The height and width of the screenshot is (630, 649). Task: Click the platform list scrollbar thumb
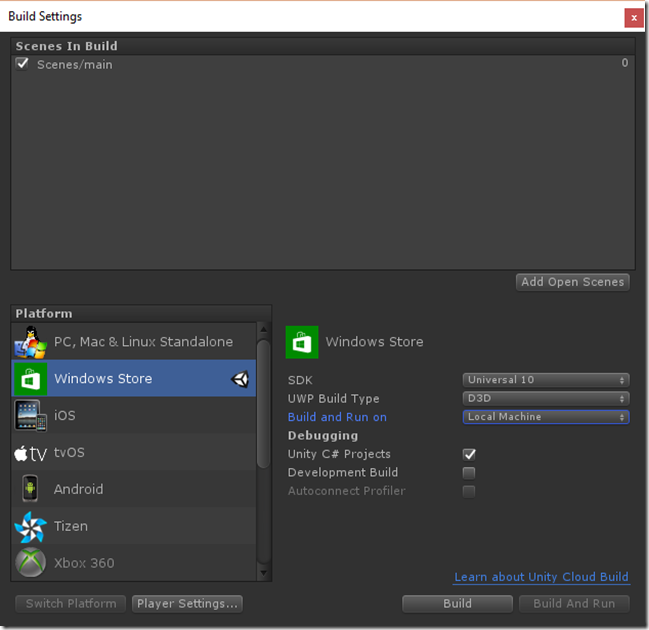point(264,404)
